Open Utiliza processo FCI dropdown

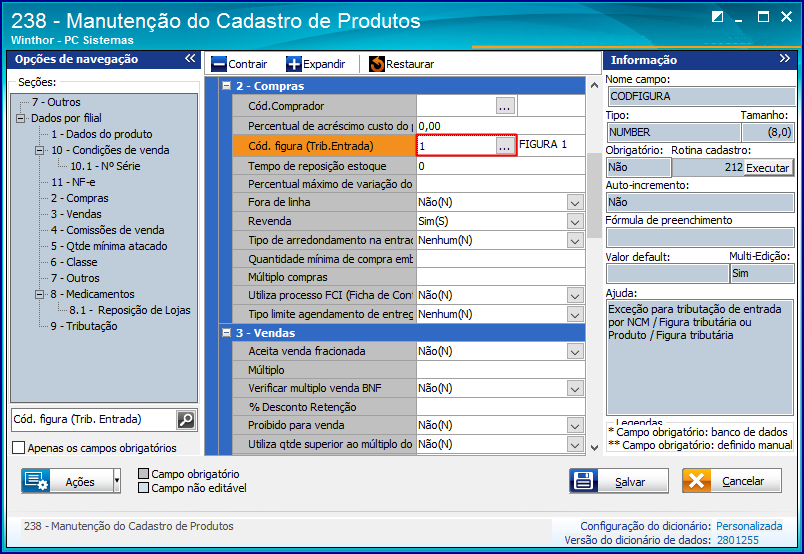pyautogui.click(x=575, y=295)
